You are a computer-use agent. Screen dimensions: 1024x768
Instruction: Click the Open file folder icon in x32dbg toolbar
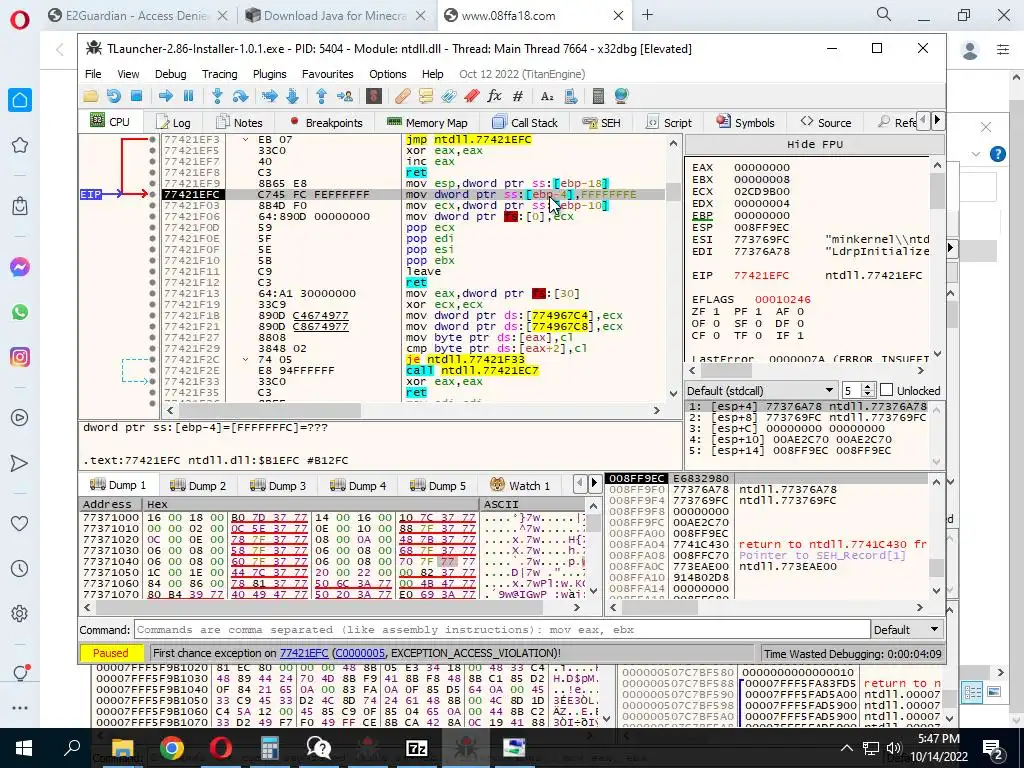(x=91, y=97)
